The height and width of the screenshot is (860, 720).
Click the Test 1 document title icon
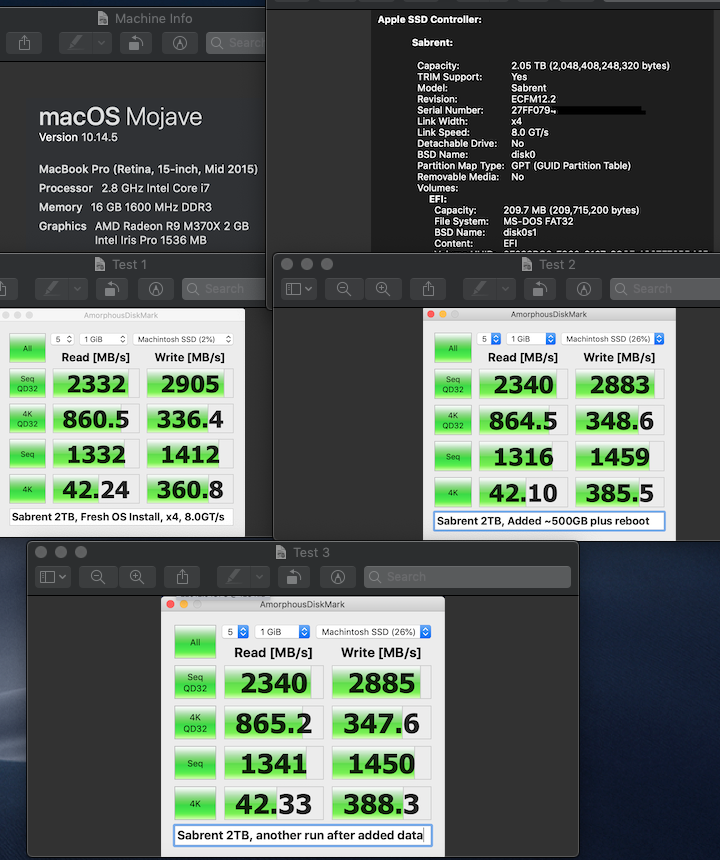pos(100,264)
